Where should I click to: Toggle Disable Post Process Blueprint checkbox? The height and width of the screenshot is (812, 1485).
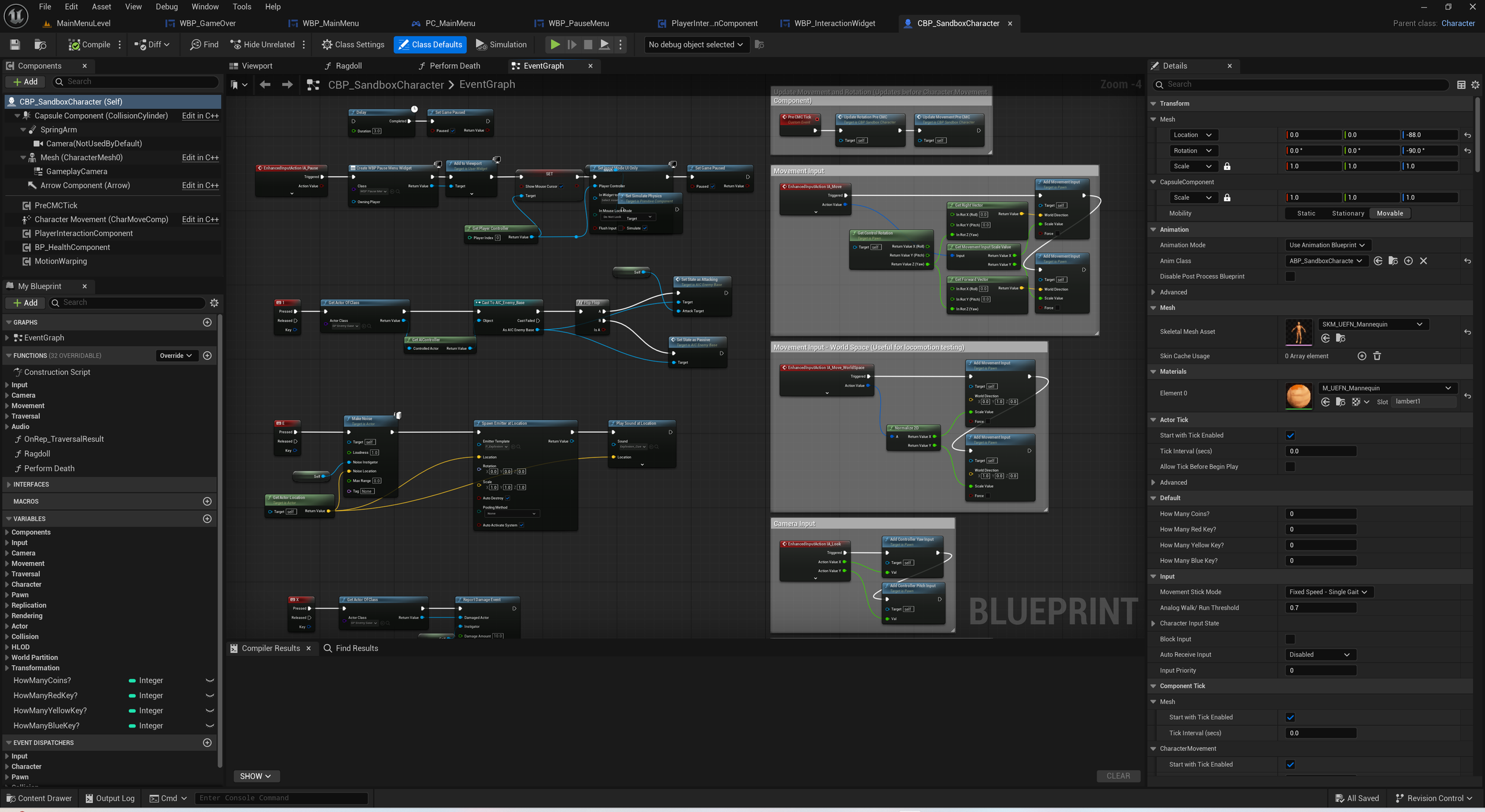(1290, 276)
